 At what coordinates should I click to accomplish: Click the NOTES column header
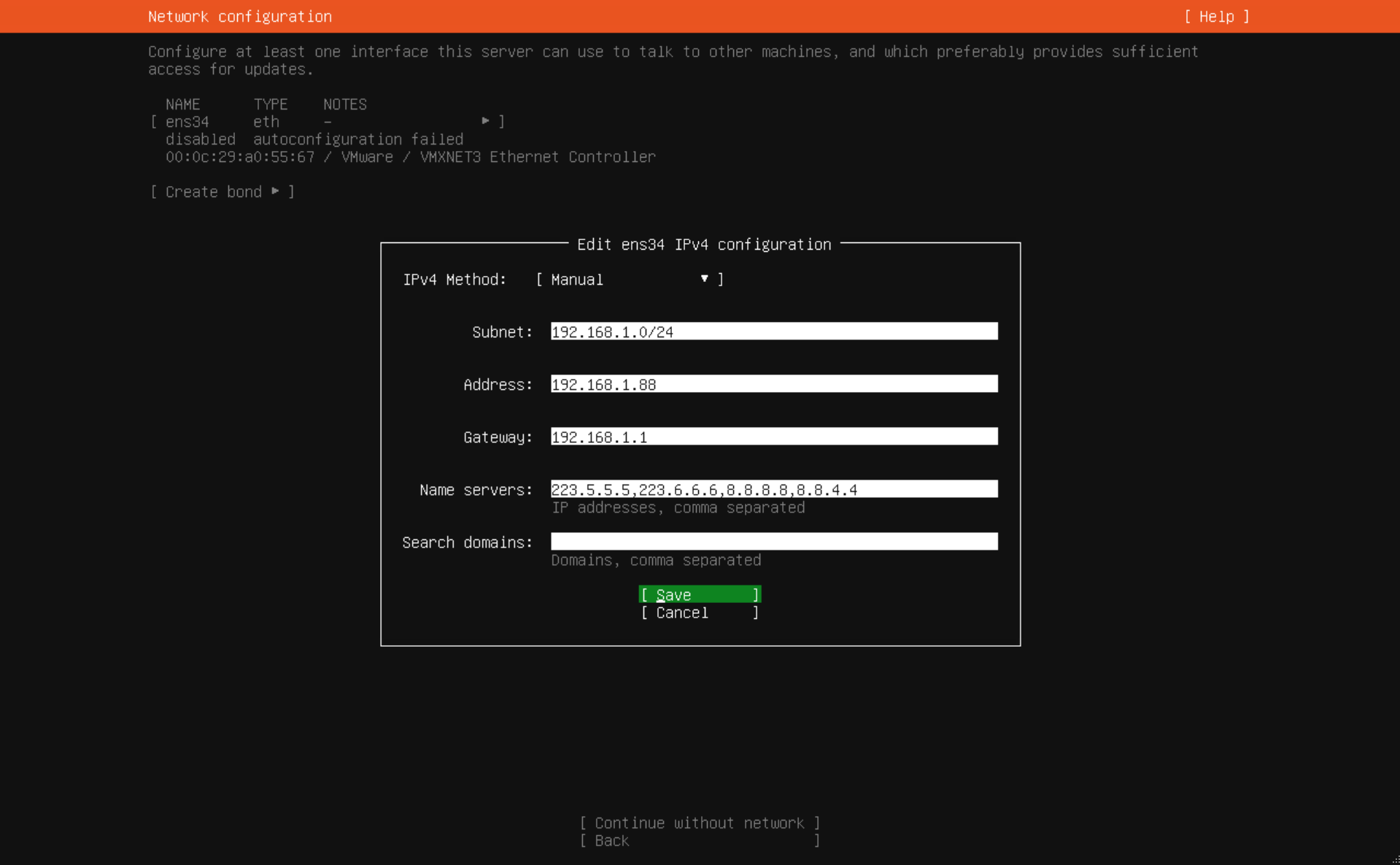click(x=344, y=104)
